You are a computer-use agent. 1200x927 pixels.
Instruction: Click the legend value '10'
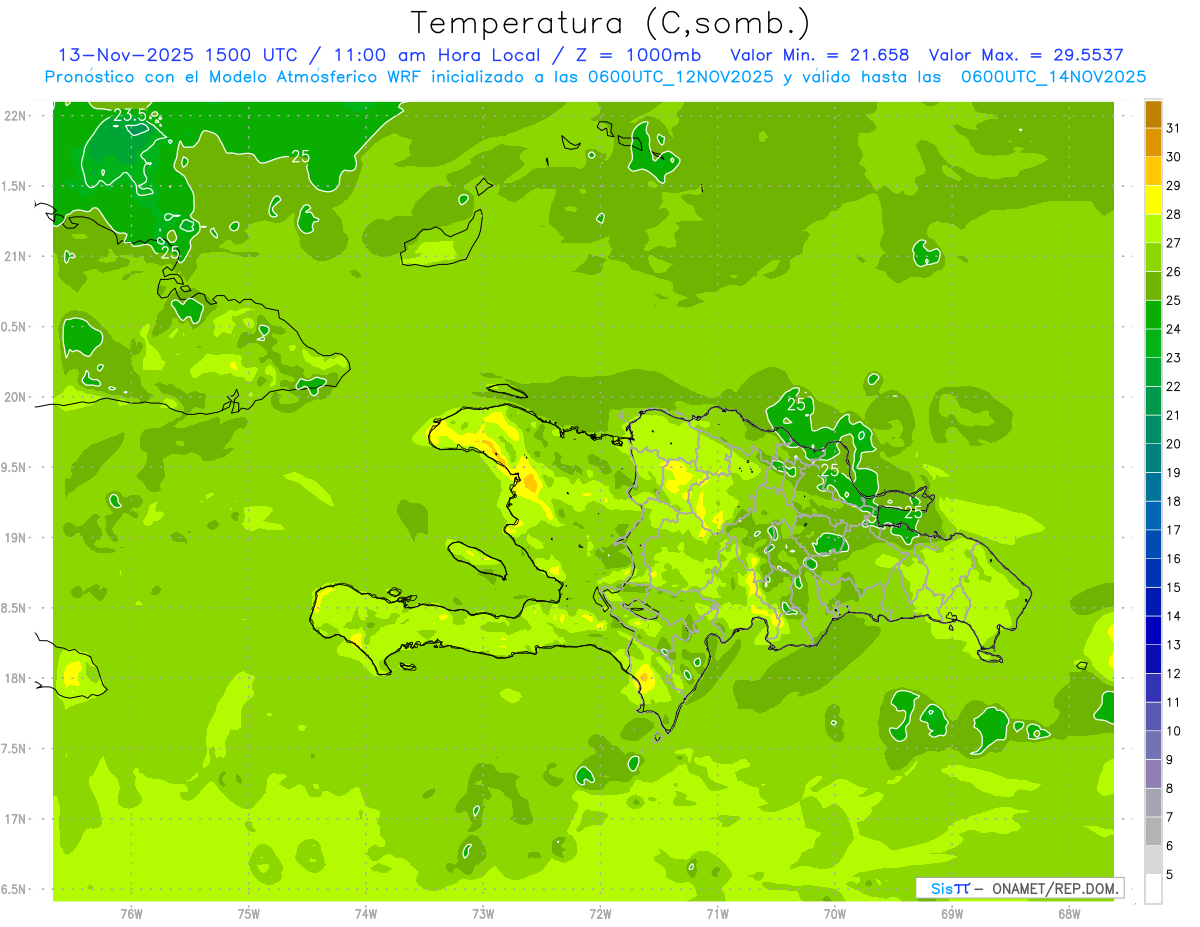(x=1174, y=731)
